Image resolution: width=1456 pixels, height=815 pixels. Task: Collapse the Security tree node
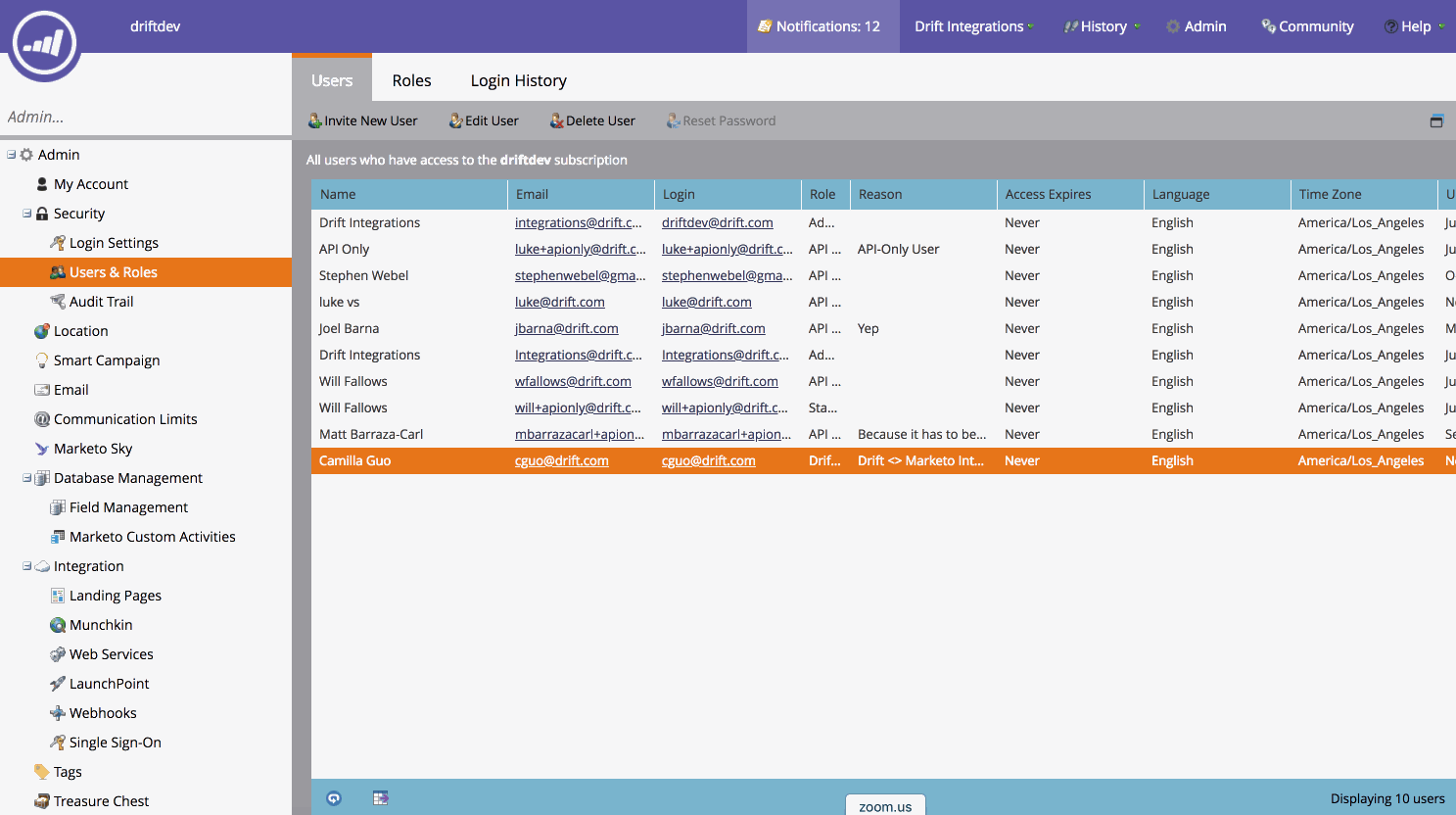point(27,214)
